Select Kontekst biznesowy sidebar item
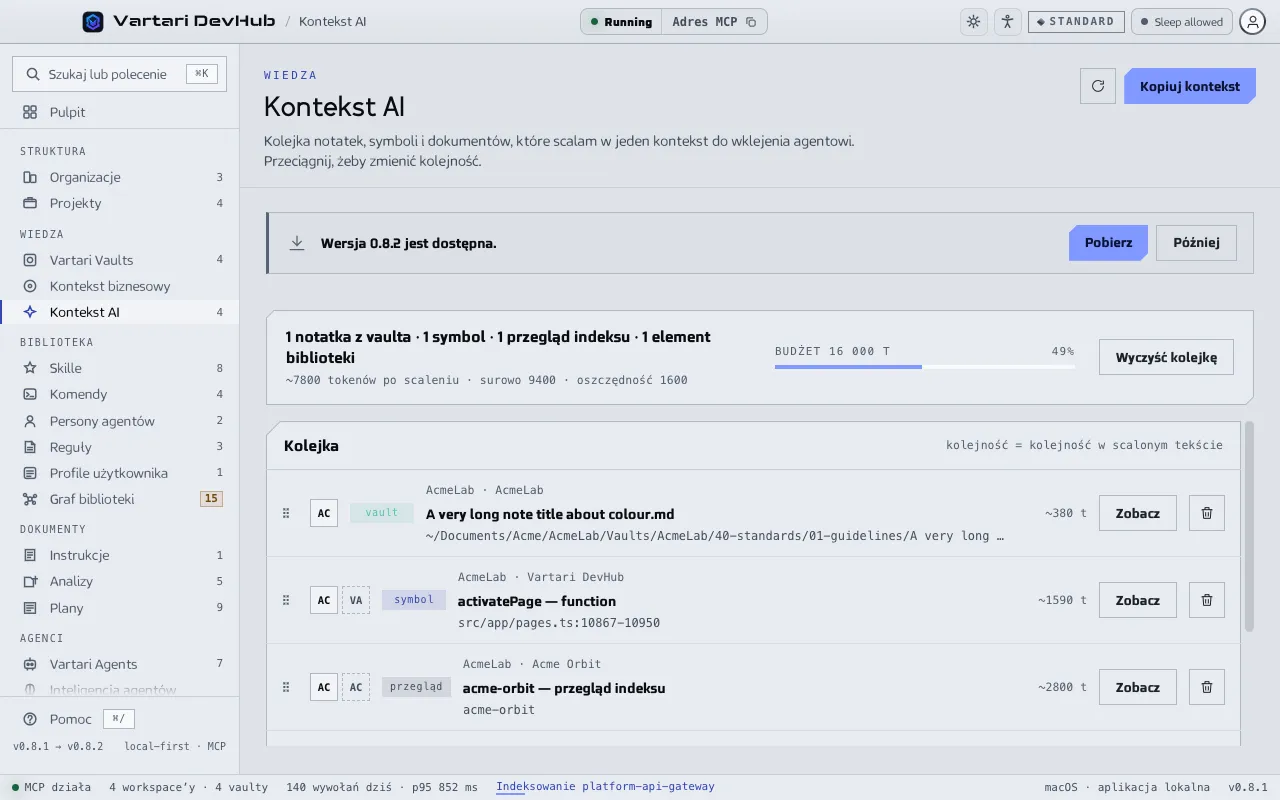This screenshot has width=1280, height=800. 120,286
